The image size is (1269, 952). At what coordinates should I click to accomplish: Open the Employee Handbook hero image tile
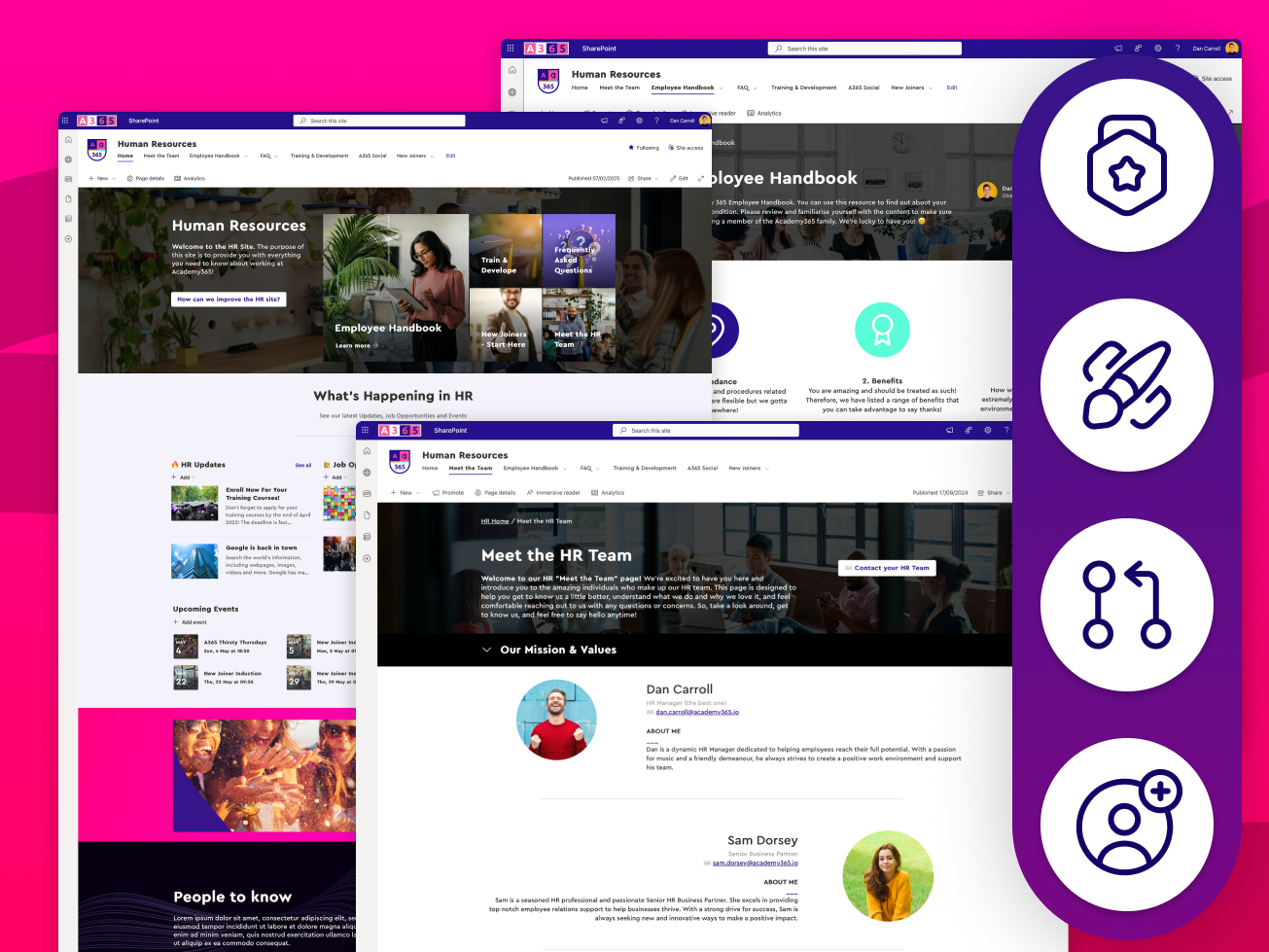point(395,289)
